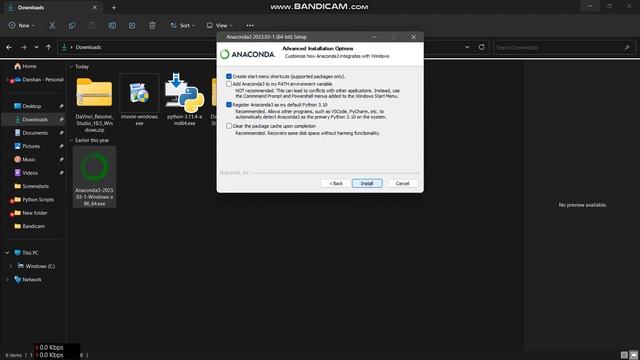Collapse the This PC tree node
The image size is (640, 360).
pyautogui.click(x=7, y=253)
